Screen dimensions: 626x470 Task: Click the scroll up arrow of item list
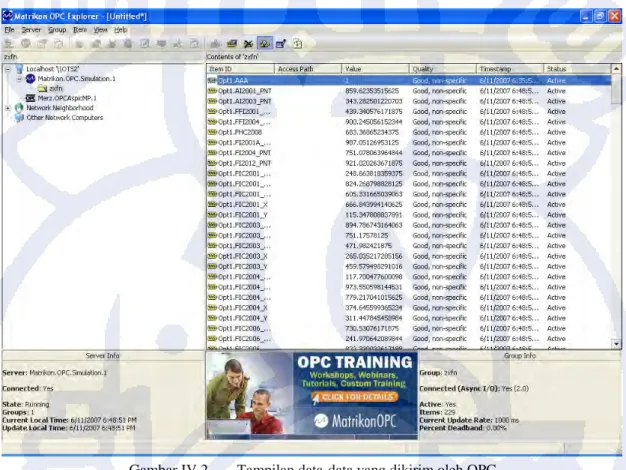(616, 69)
